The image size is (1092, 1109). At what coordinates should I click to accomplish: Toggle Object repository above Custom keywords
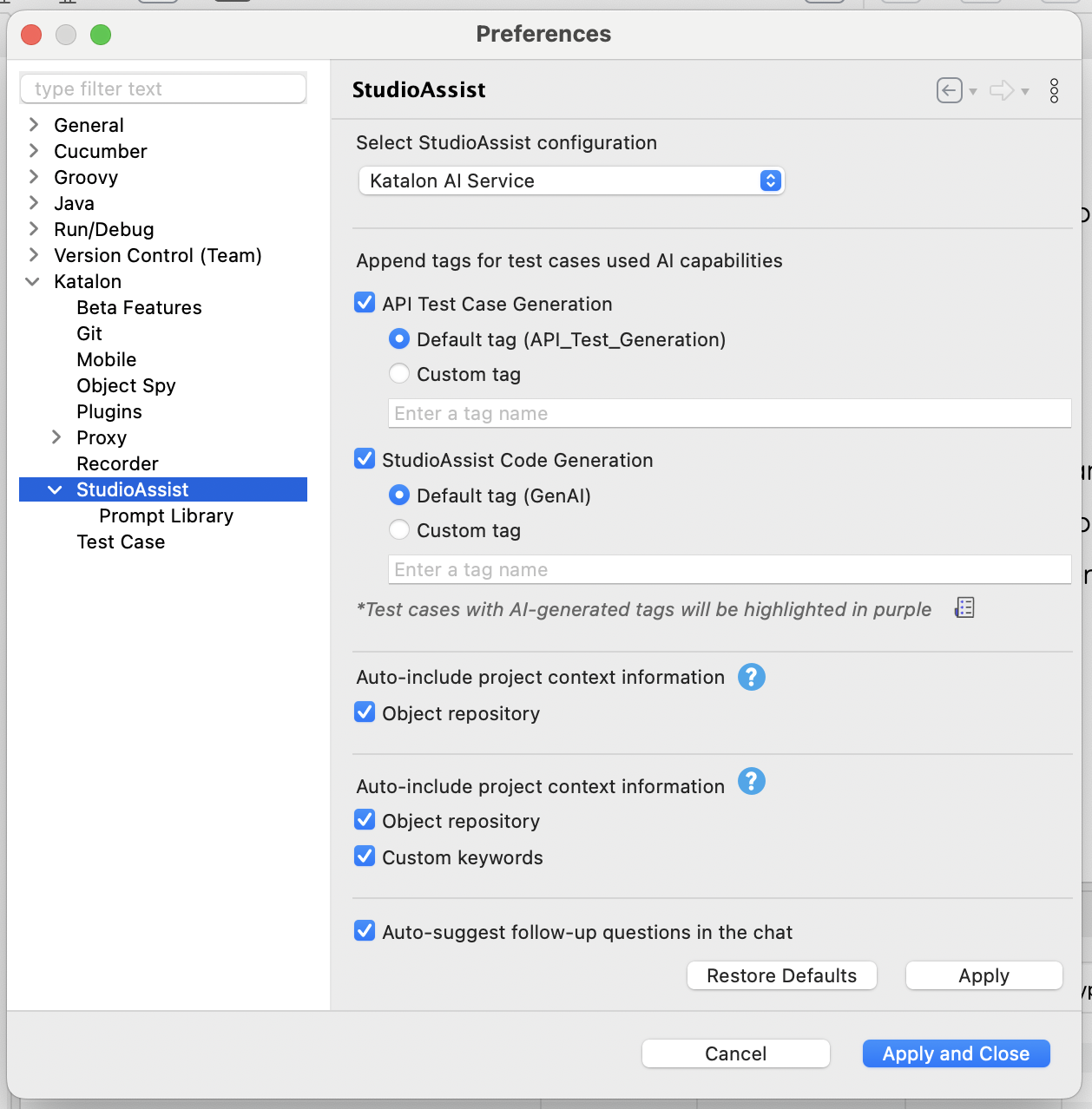tap(365, 820)
